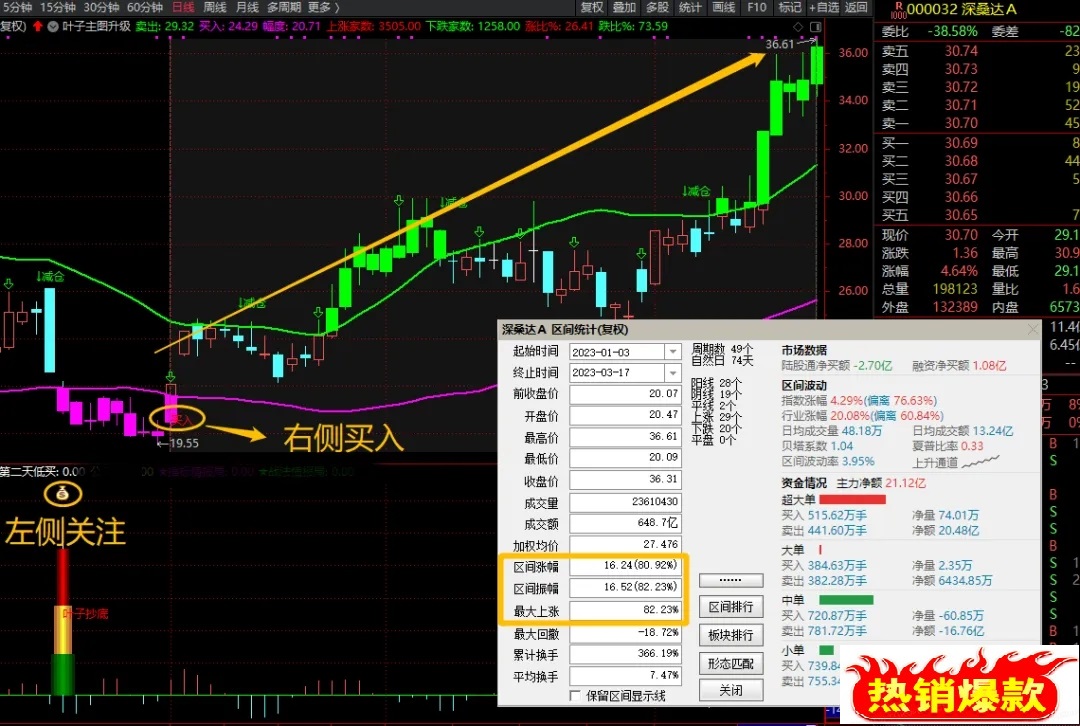Click the 统计 toolbar button
The image size is (1080, 726).
[689, 8]
